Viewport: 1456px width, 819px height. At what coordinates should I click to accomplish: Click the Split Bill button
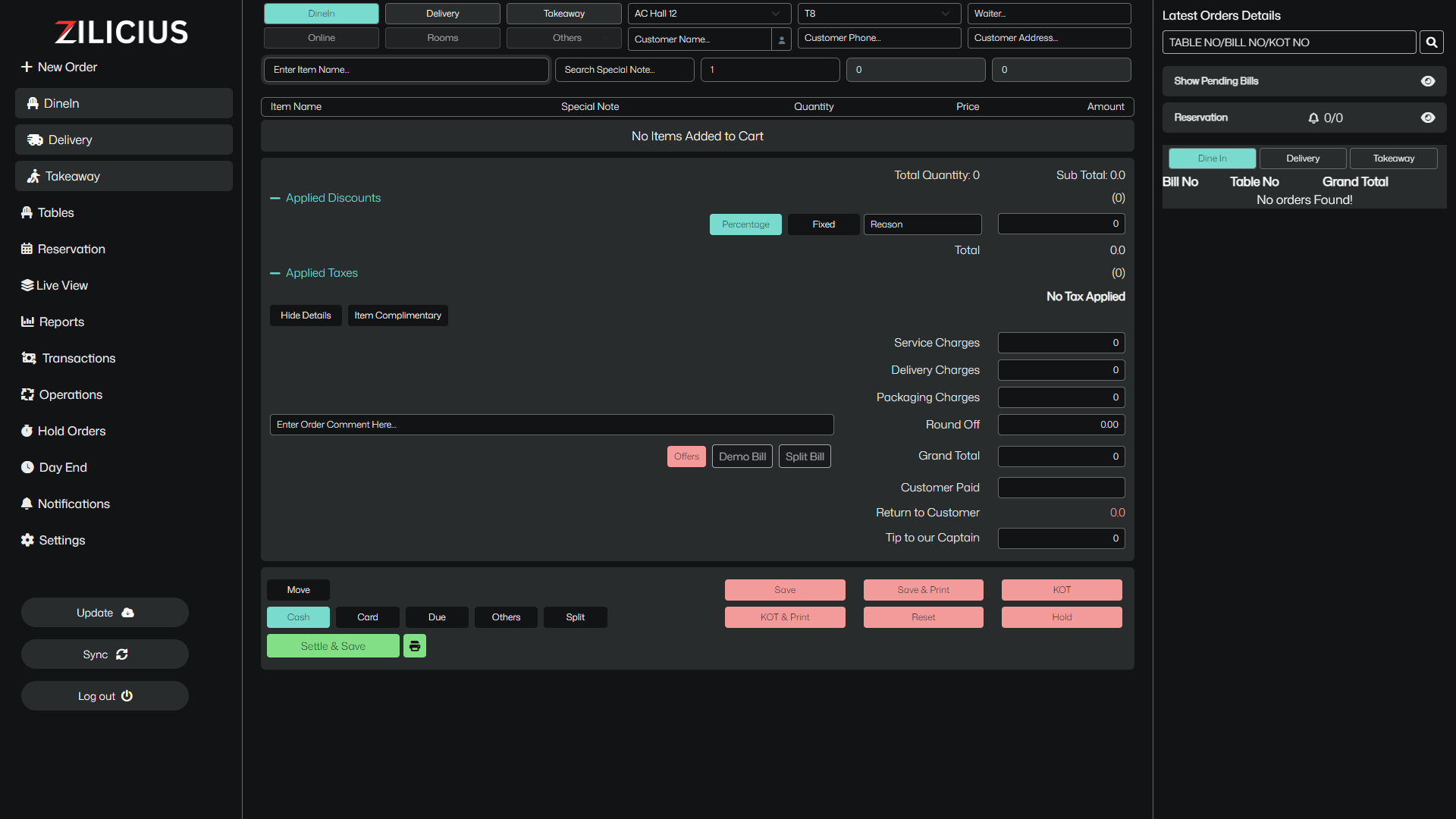(x=805, y=457)
